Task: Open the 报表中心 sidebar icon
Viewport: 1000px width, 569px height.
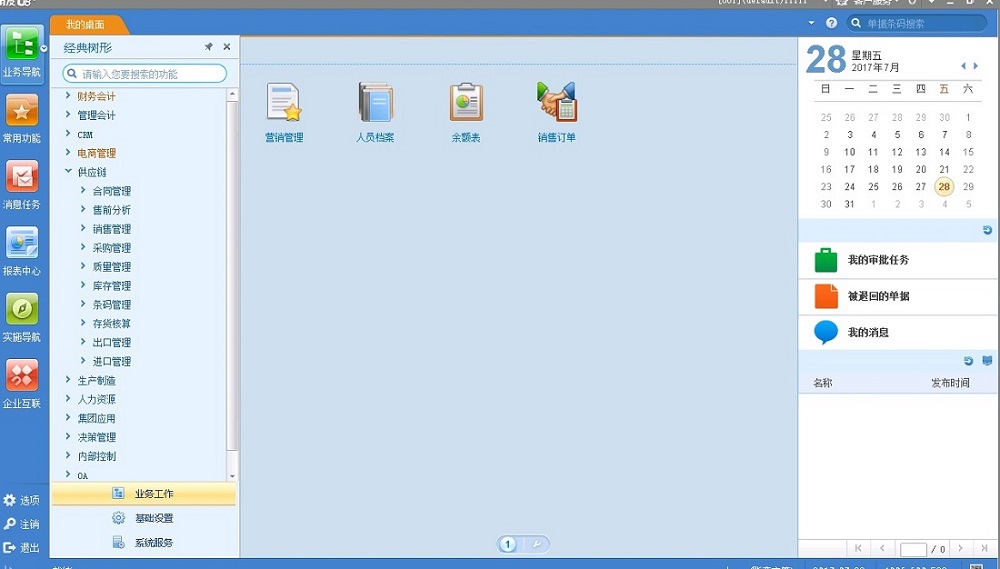Action: (x=22, y=243)
